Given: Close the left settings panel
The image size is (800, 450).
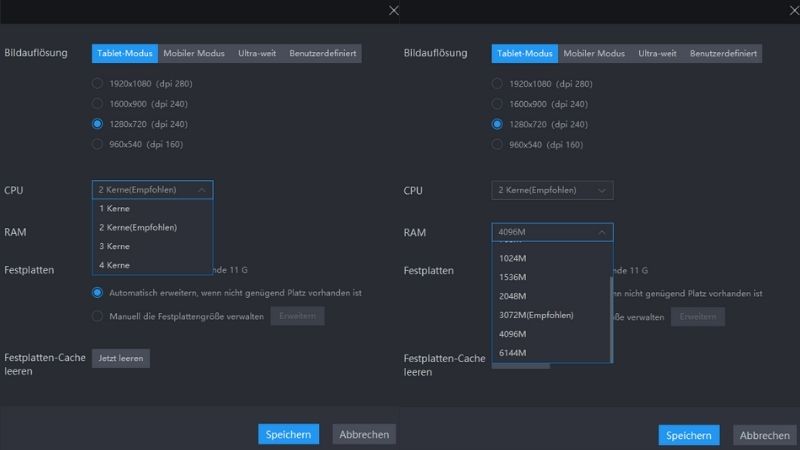Looking at the screenshot, I should tap(393, 11).
